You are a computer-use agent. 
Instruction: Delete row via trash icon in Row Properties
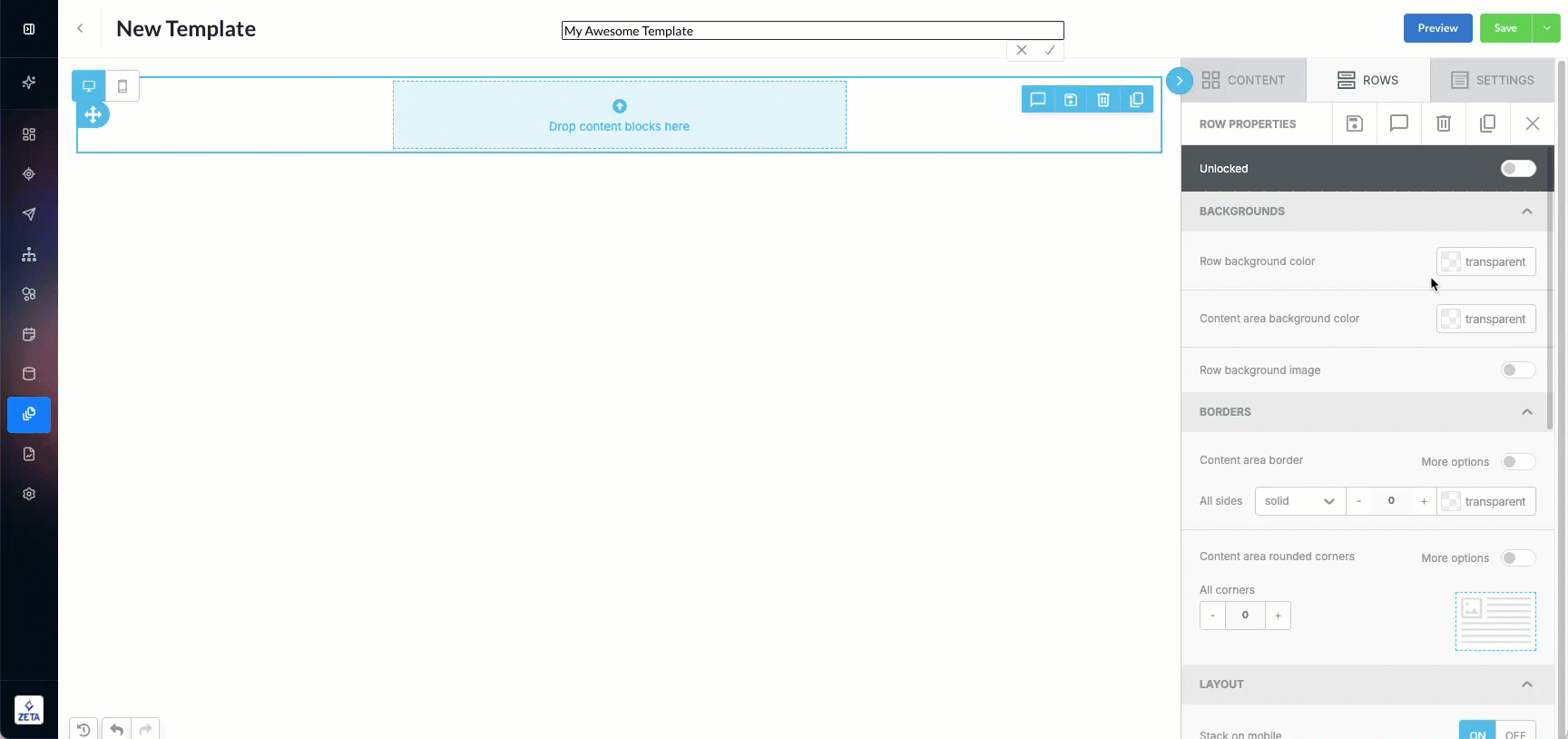[1443, 123]
